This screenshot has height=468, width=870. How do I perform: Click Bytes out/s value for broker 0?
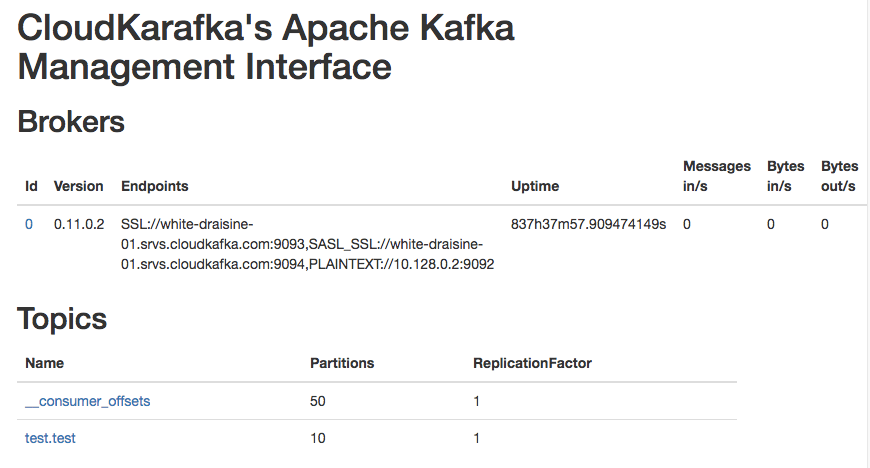[x=825, y=224]
